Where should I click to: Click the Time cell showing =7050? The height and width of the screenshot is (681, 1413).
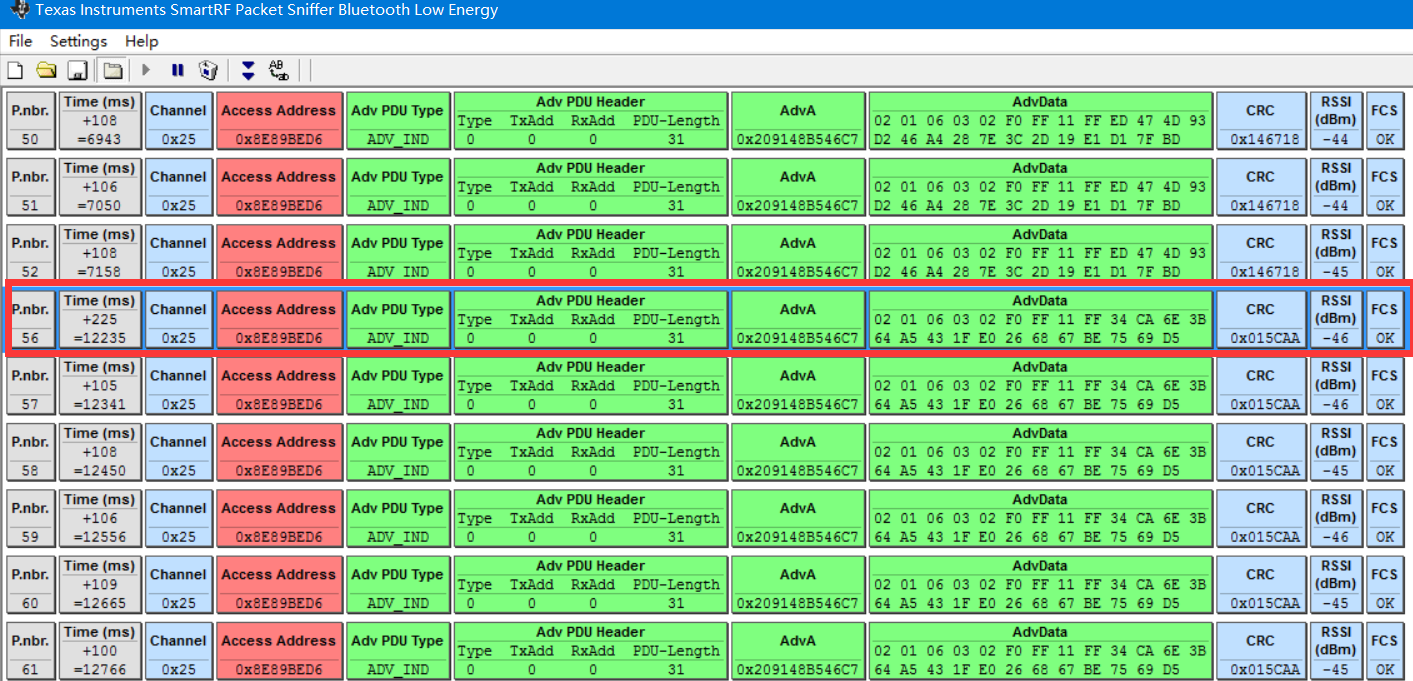pyautogui.click(x=100, y=186)
